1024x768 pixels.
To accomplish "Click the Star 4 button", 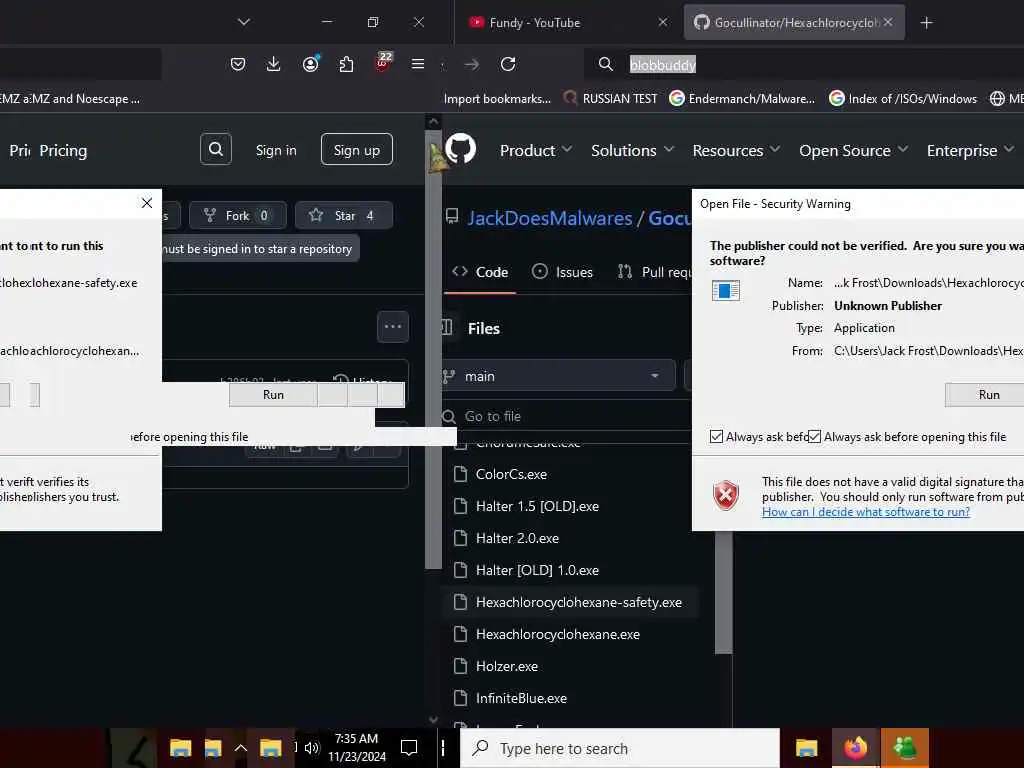I will pos(344,215).
